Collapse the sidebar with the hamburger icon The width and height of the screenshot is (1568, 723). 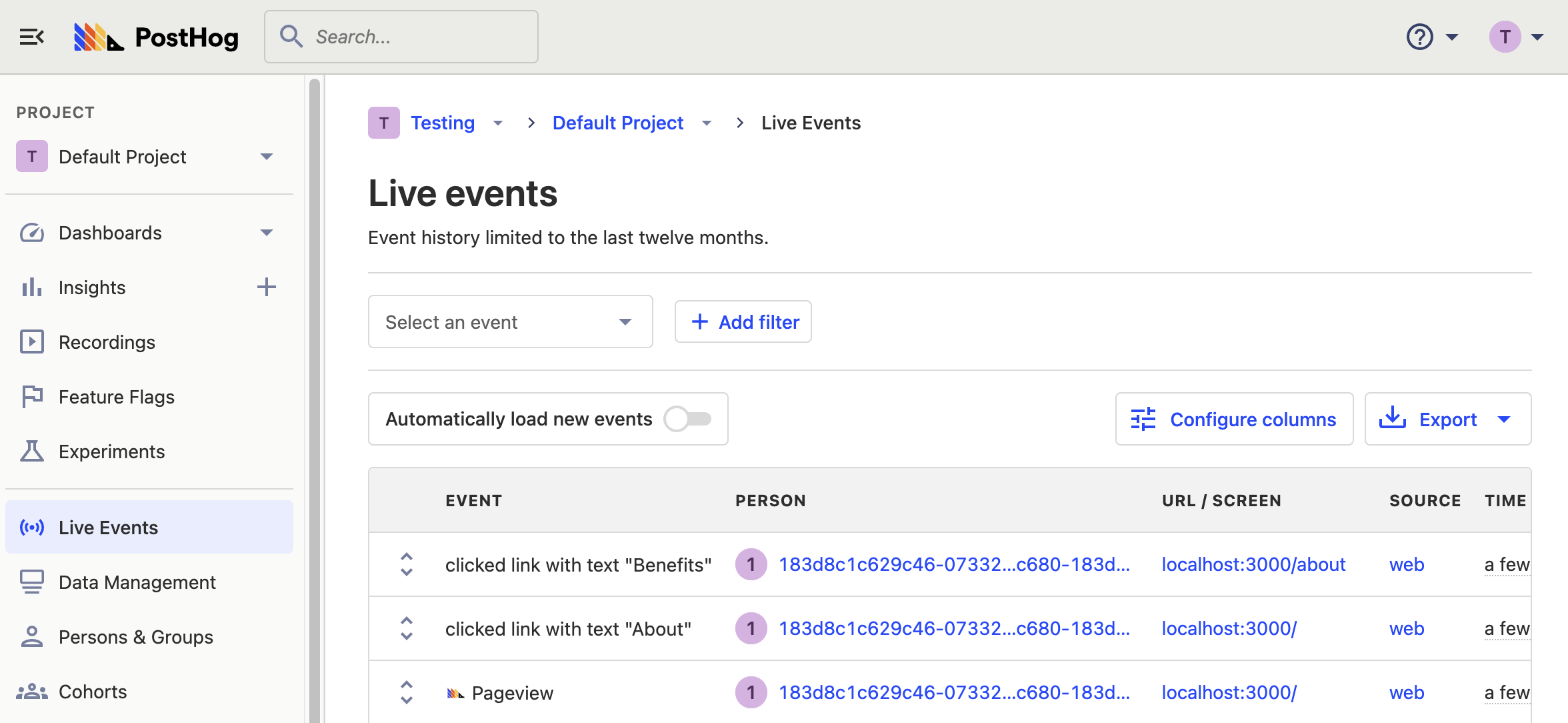point(31,37)
